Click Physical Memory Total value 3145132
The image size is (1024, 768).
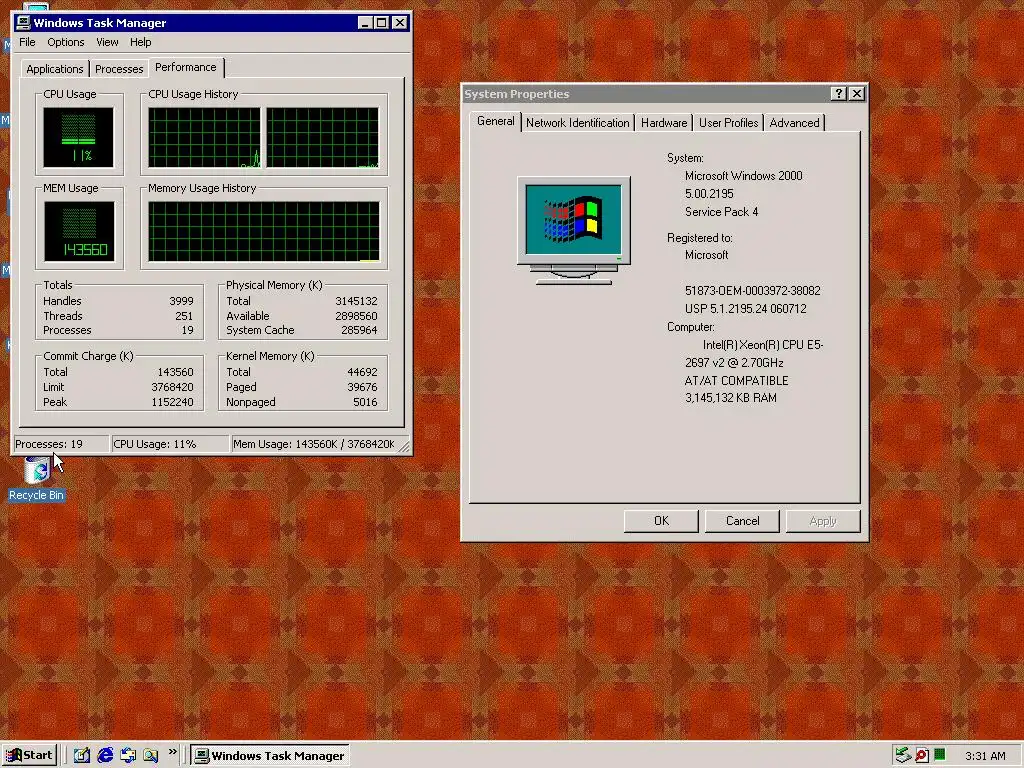tap(356, 301)
